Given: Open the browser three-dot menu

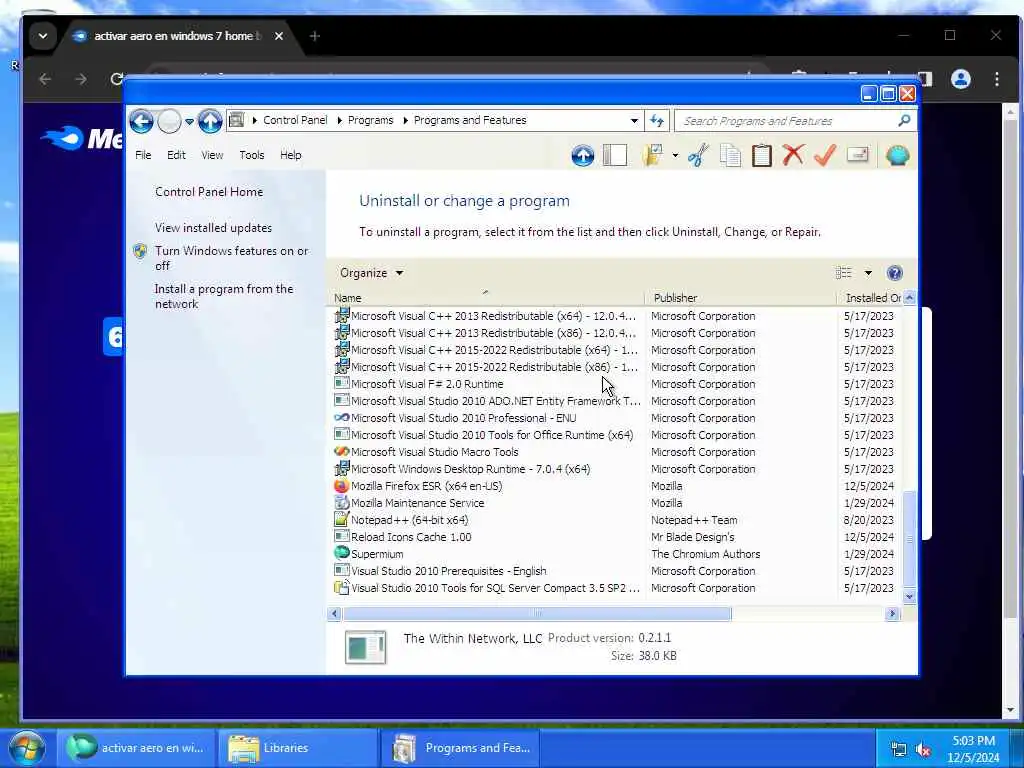Looking at the screenshot, I should 997,79.
